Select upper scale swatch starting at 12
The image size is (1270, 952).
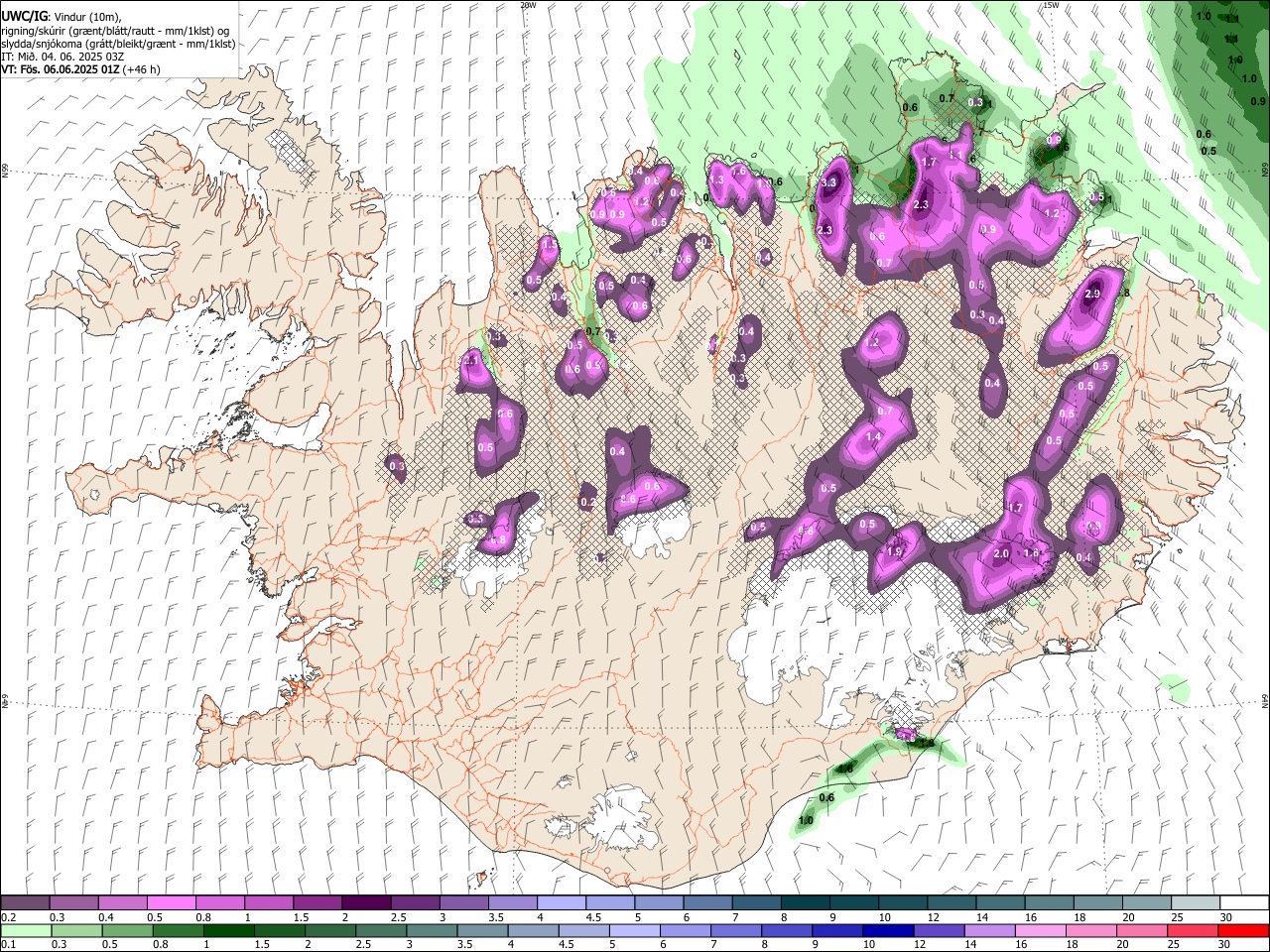tap(952, 903)
